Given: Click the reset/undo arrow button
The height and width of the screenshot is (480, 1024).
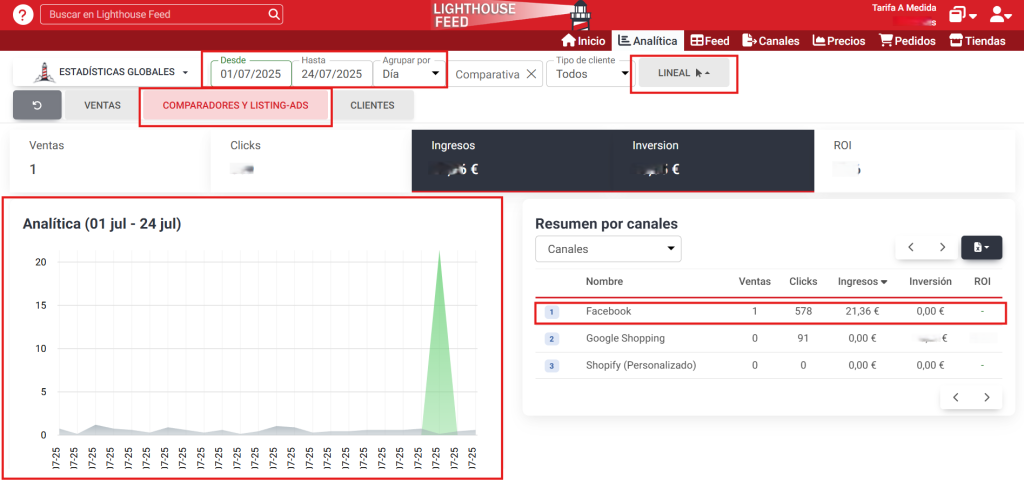Looking at the screenshot, I should (x=37, y=105).
